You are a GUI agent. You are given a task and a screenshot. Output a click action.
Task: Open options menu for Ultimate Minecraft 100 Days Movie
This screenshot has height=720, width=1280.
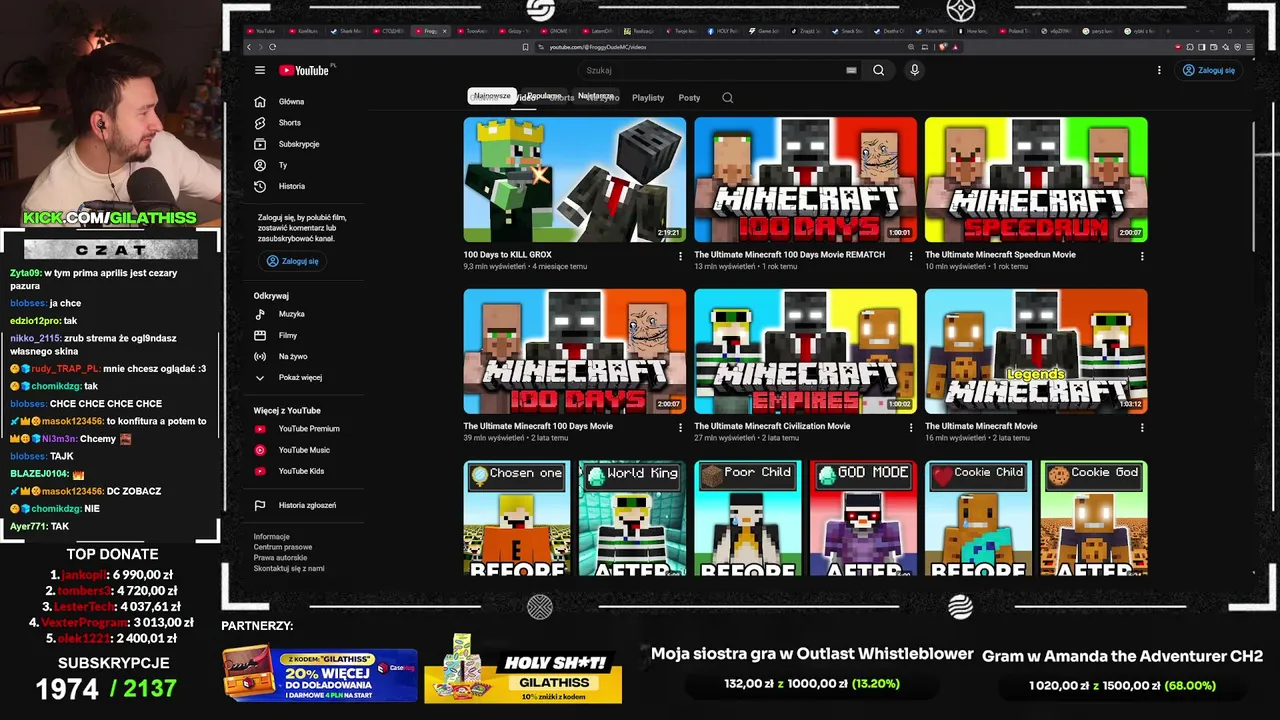(681, 427)
